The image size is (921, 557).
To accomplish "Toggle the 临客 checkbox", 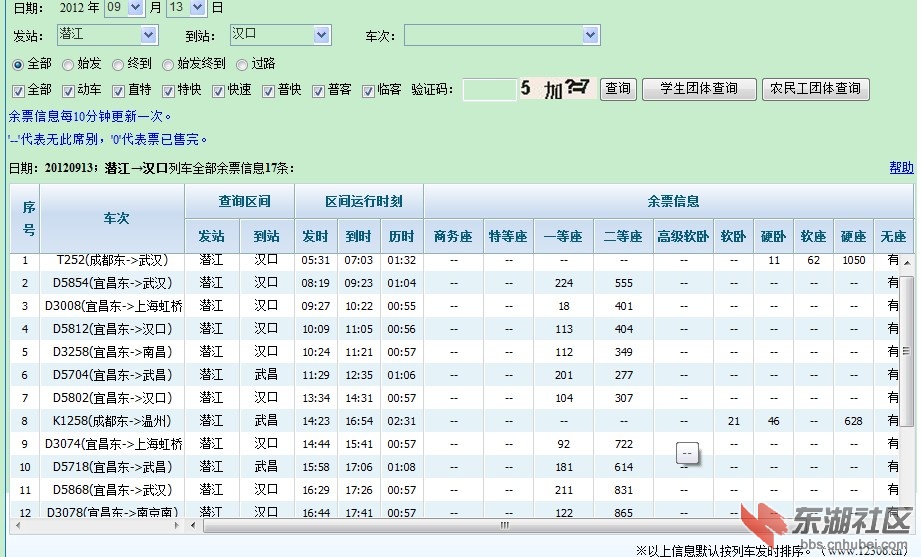I will pos(368,91).
